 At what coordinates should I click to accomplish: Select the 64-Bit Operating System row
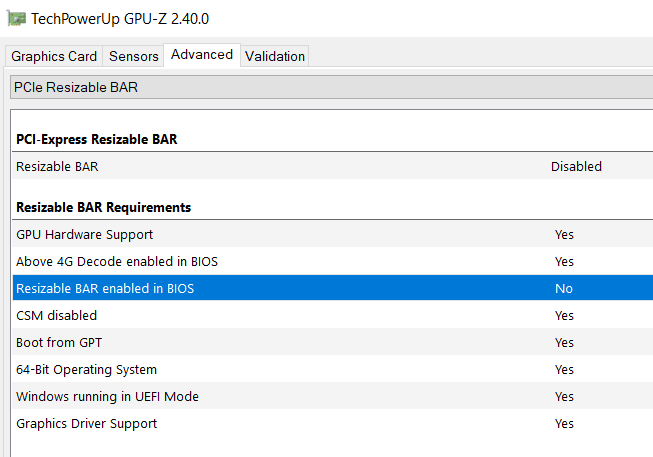point(333,370)
